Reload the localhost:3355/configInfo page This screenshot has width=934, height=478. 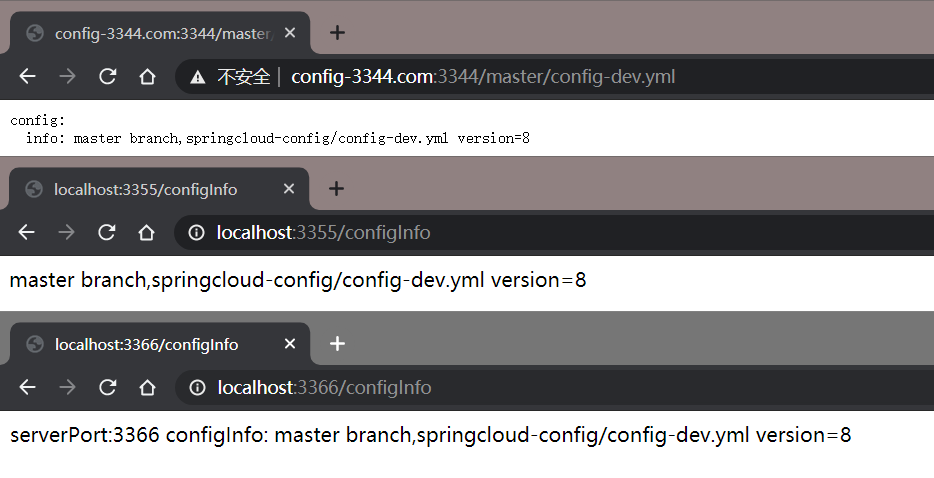point(107,233)
